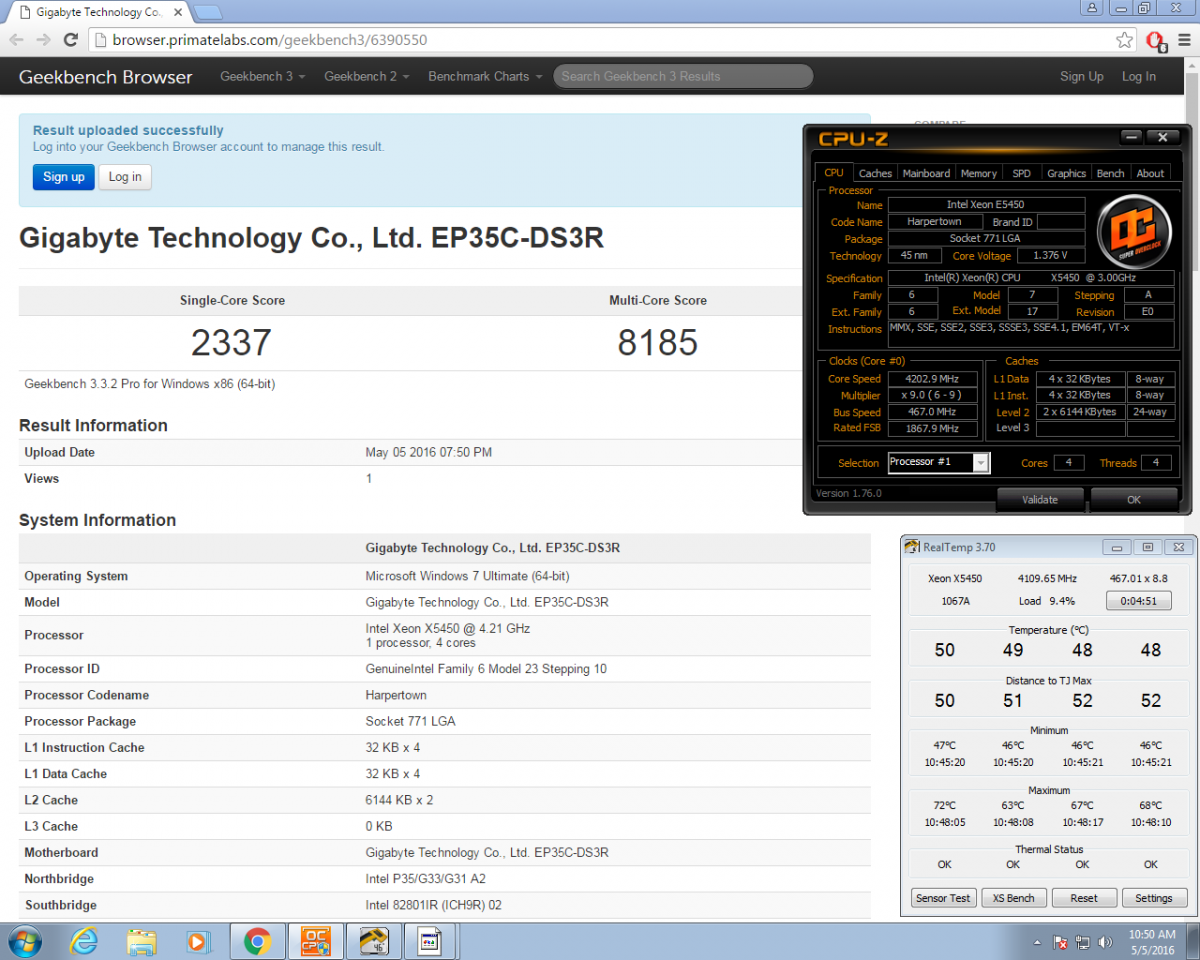Reload the Geekbench page
This screenshot has width=1200, height=960.
[70, 40]
